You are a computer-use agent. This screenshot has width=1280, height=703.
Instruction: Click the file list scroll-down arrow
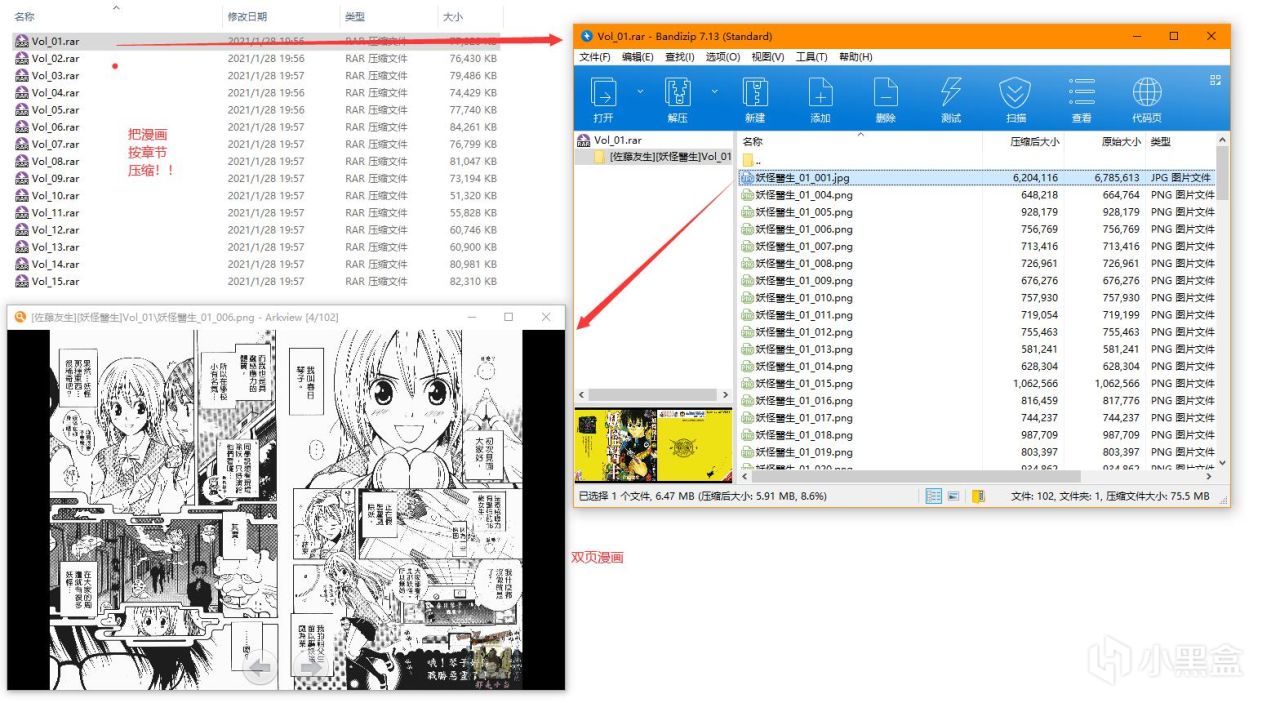click(1222, 463)
